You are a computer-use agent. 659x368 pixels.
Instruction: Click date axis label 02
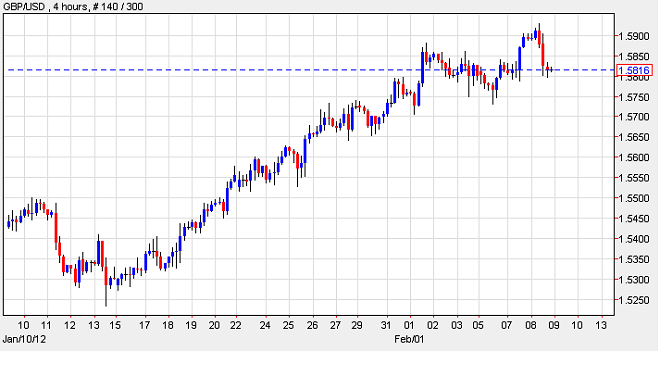pos(433,326)
